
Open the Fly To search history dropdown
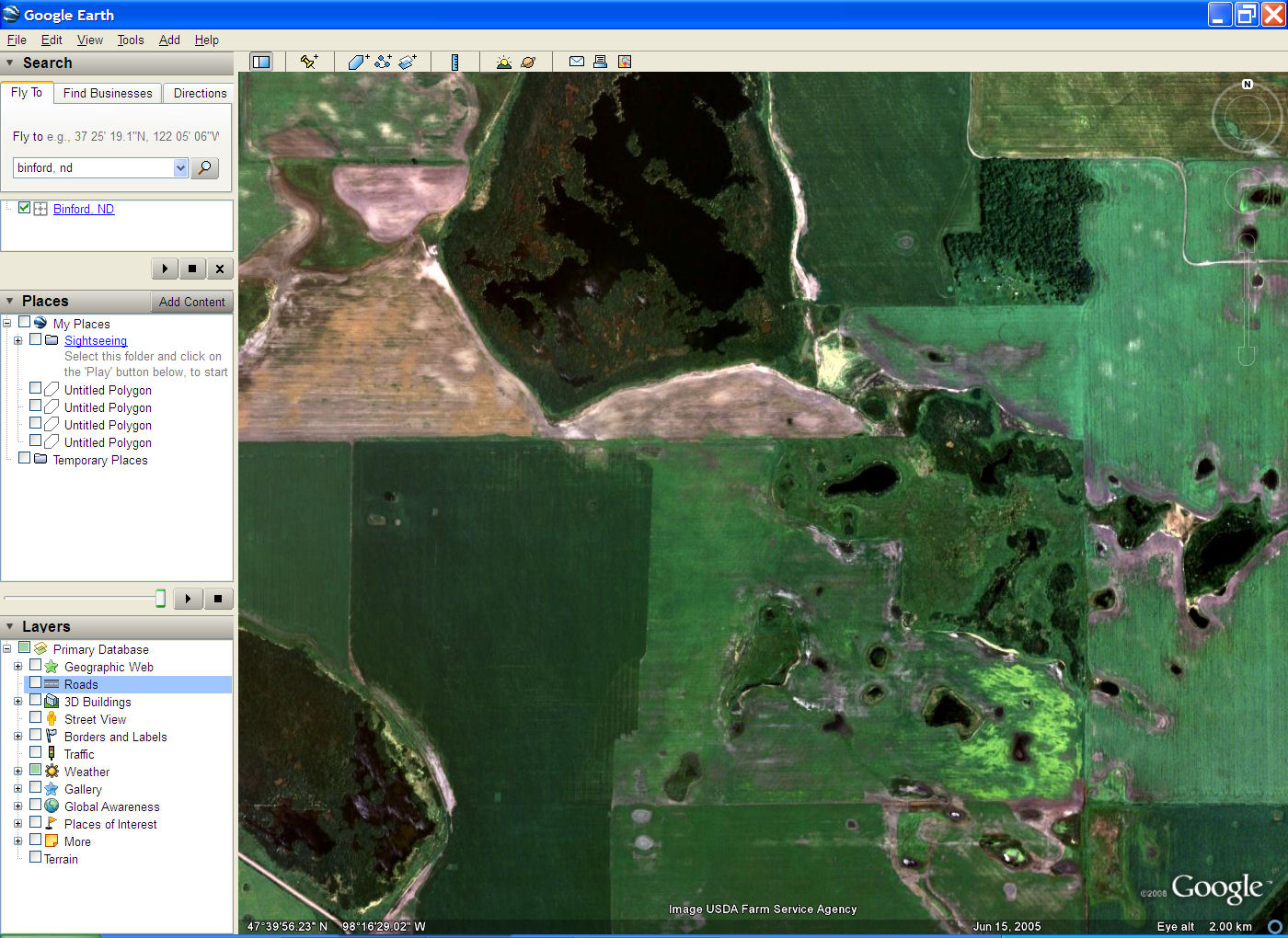(x=180, y=168)
